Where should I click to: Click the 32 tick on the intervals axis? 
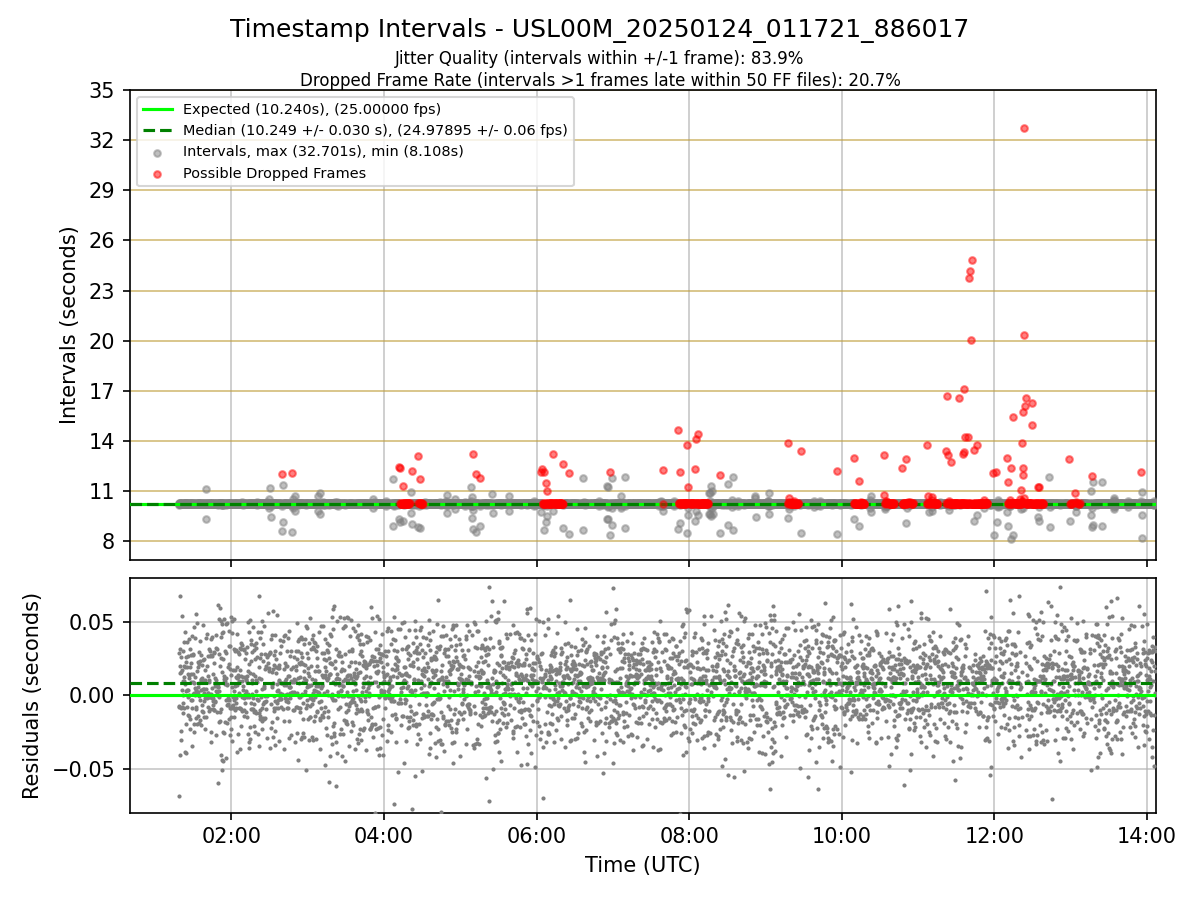click(x=102, y=140)
